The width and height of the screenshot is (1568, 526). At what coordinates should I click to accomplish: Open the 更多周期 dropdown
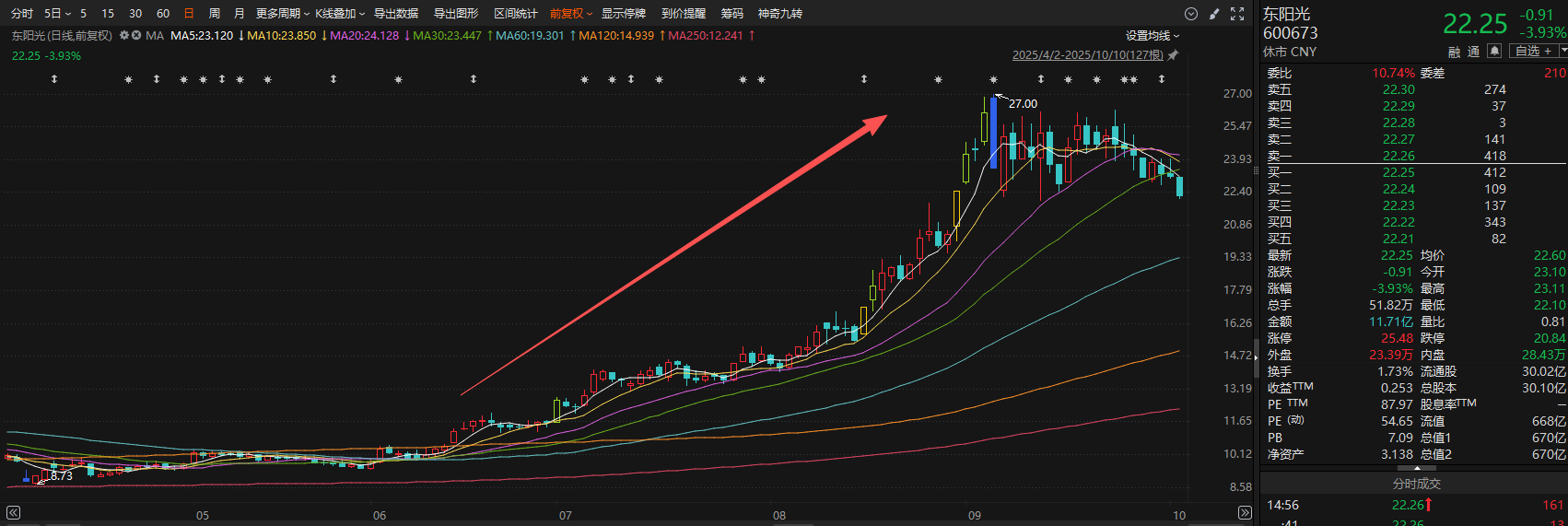(282, 14)
